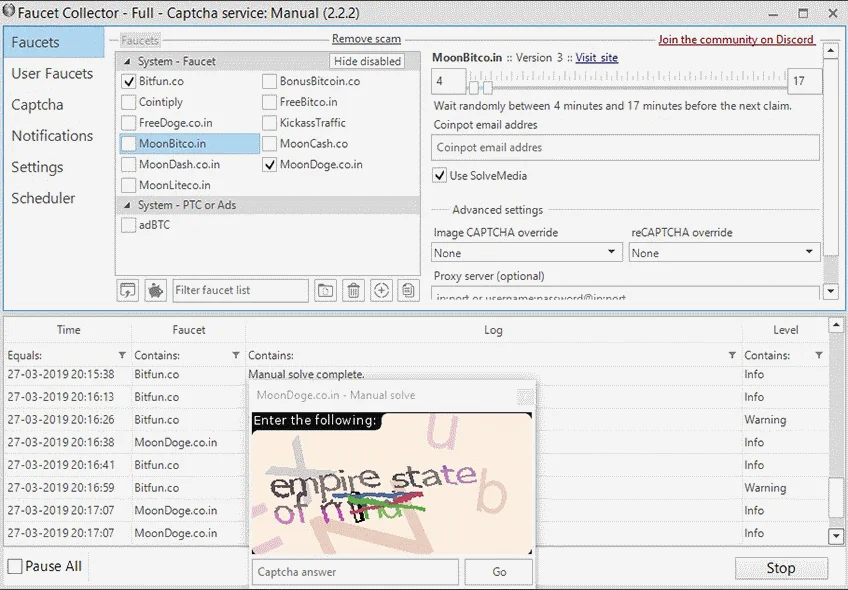This screenshot has width=848, height=590.
Task: Tick the MoonBitco.in checkbox
Action: point(129,144)
